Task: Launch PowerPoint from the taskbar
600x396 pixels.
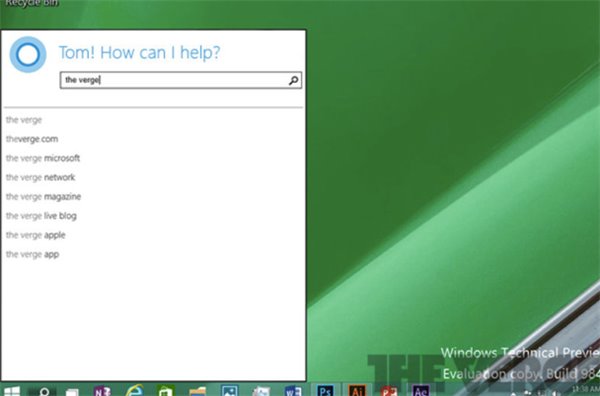Action: pos(389,391)
